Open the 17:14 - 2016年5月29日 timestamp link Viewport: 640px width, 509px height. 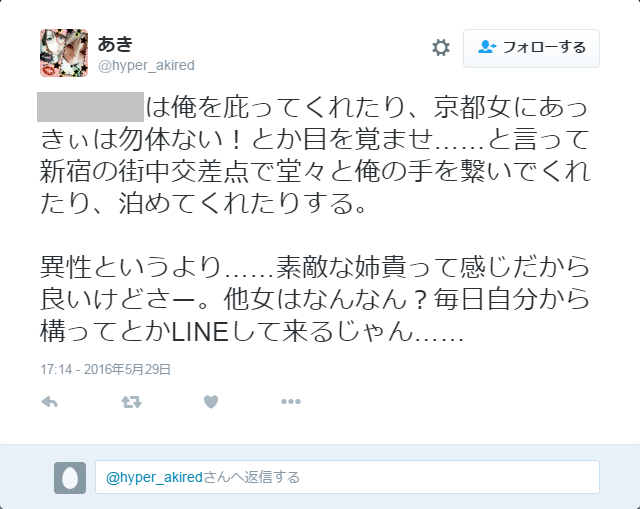105,369
